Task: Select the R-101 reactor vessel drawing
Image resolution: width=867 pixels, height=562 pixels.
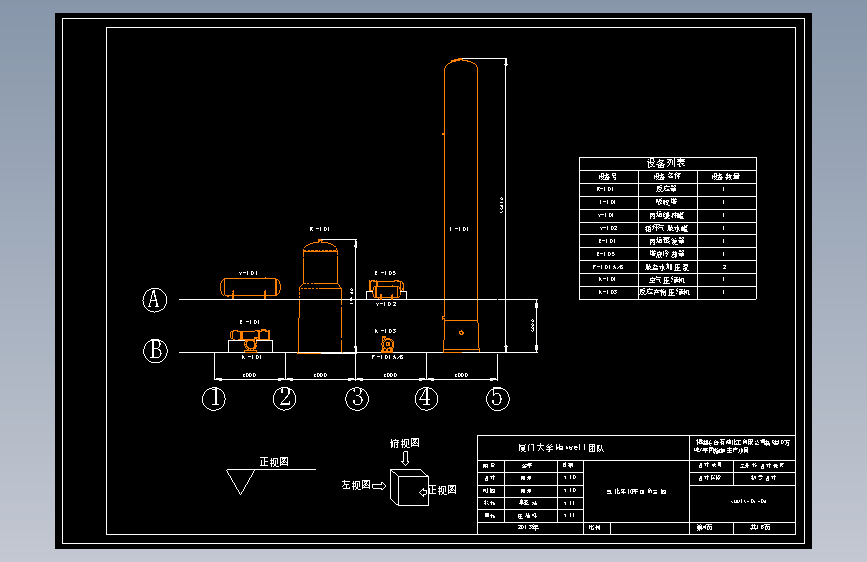Action: pyautogui.click(x=320, y=296)
